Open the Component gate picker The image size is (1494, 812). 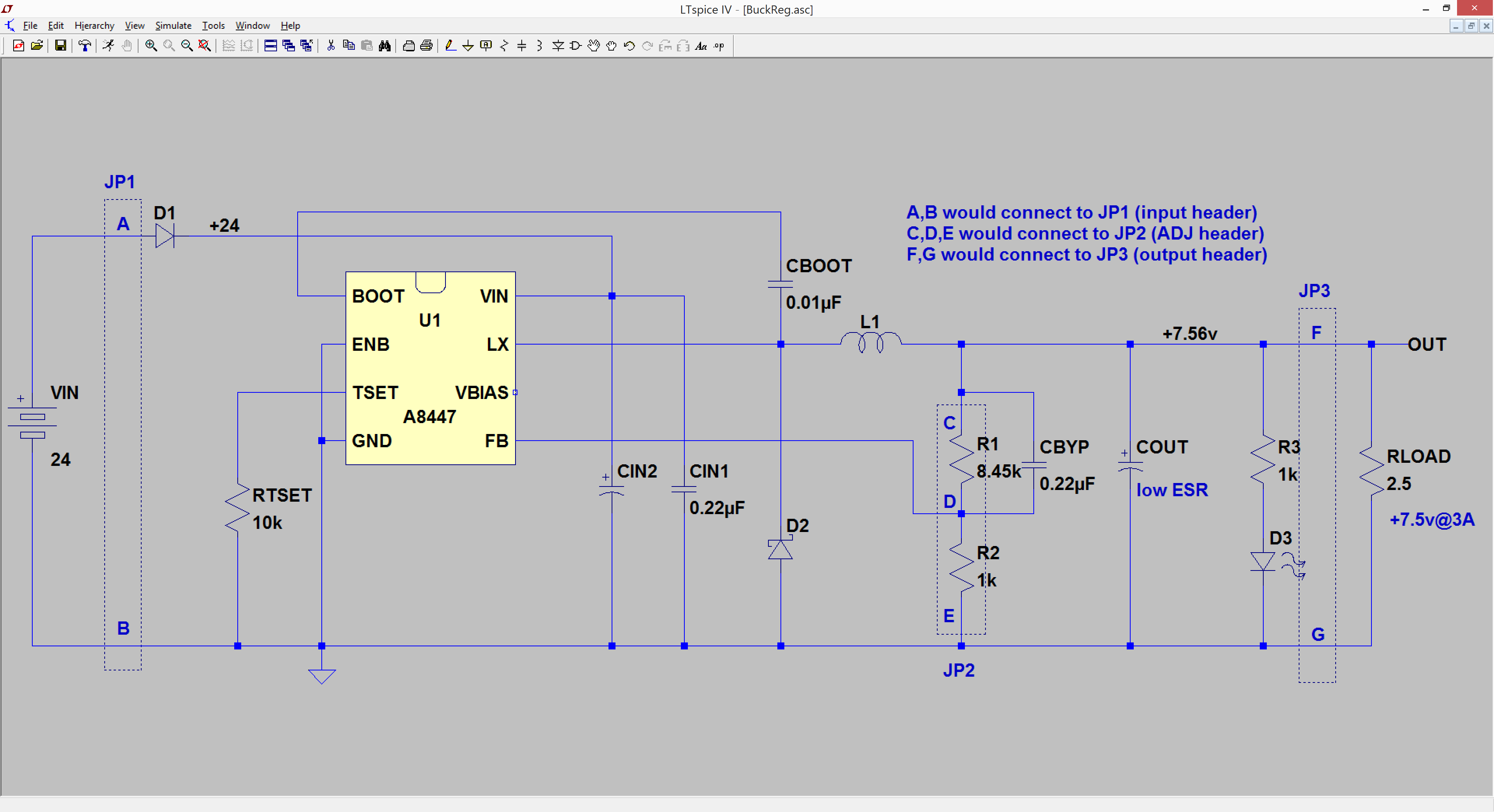(x=575, y=46)
